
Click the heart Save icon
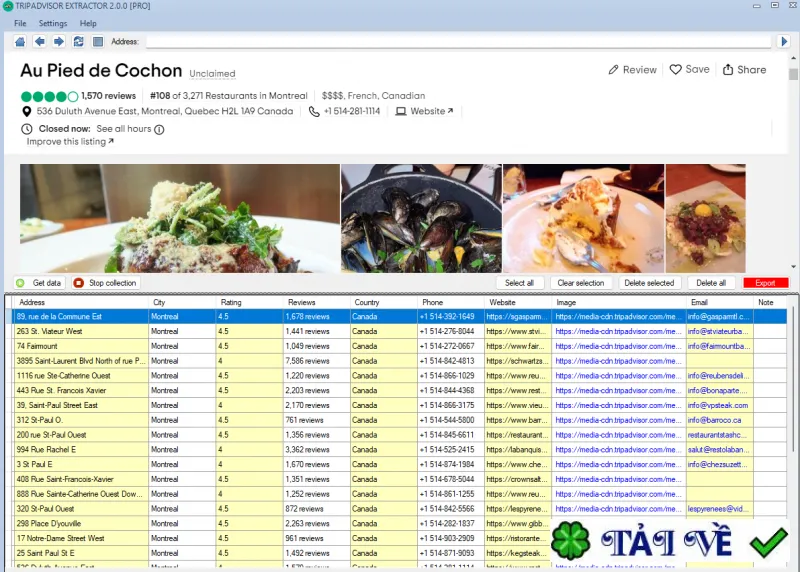pos(676,69)
